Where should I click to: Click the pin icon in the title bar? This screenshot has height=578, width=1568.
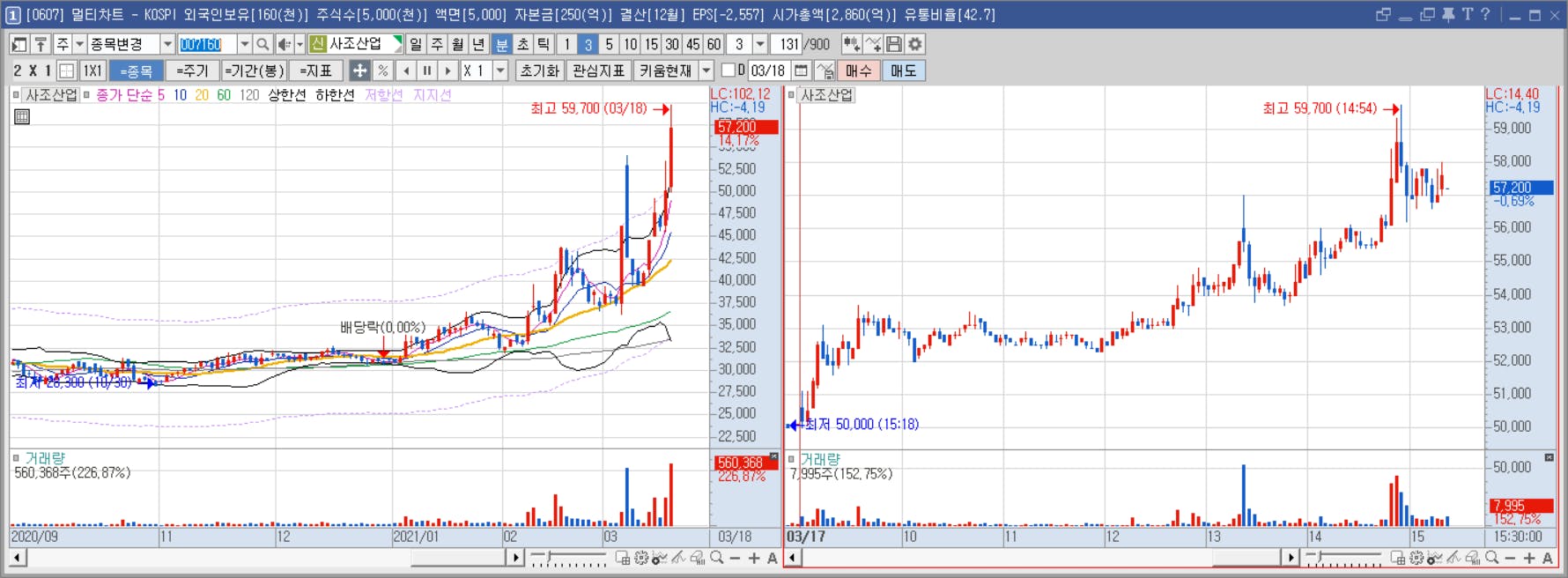1448,14
